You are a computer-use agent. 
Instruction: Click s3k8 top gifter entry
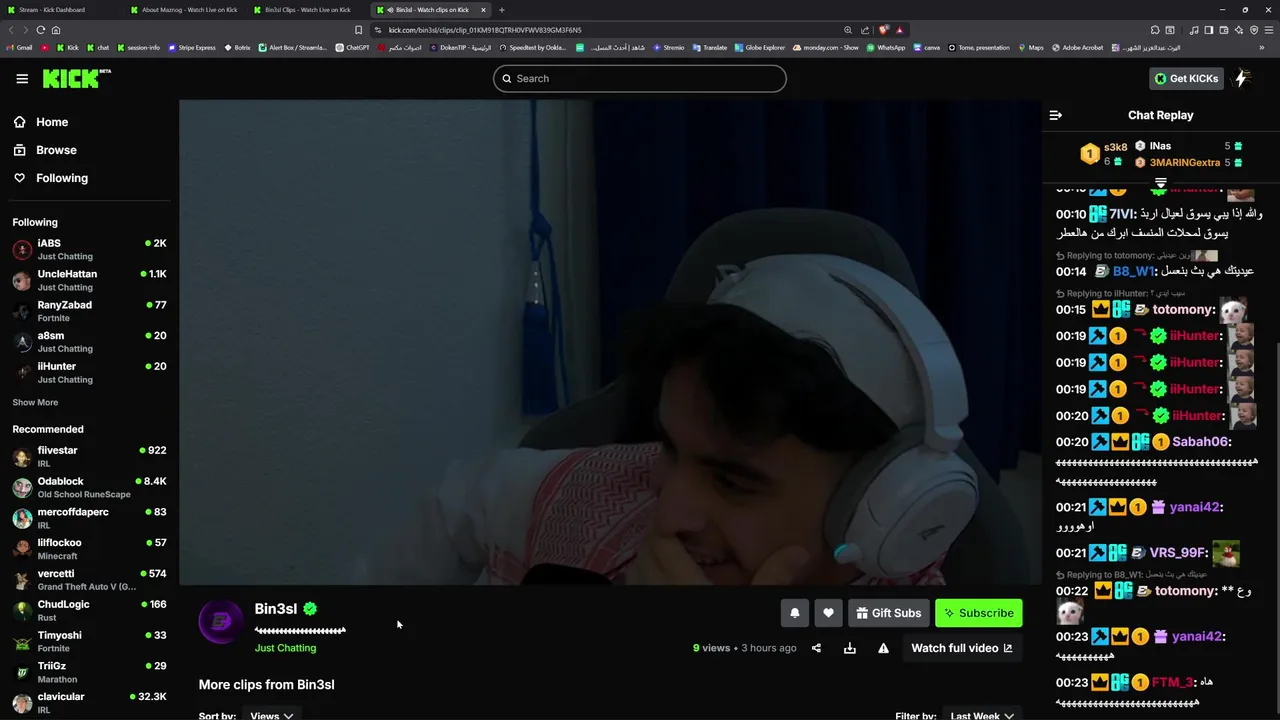1102,154
